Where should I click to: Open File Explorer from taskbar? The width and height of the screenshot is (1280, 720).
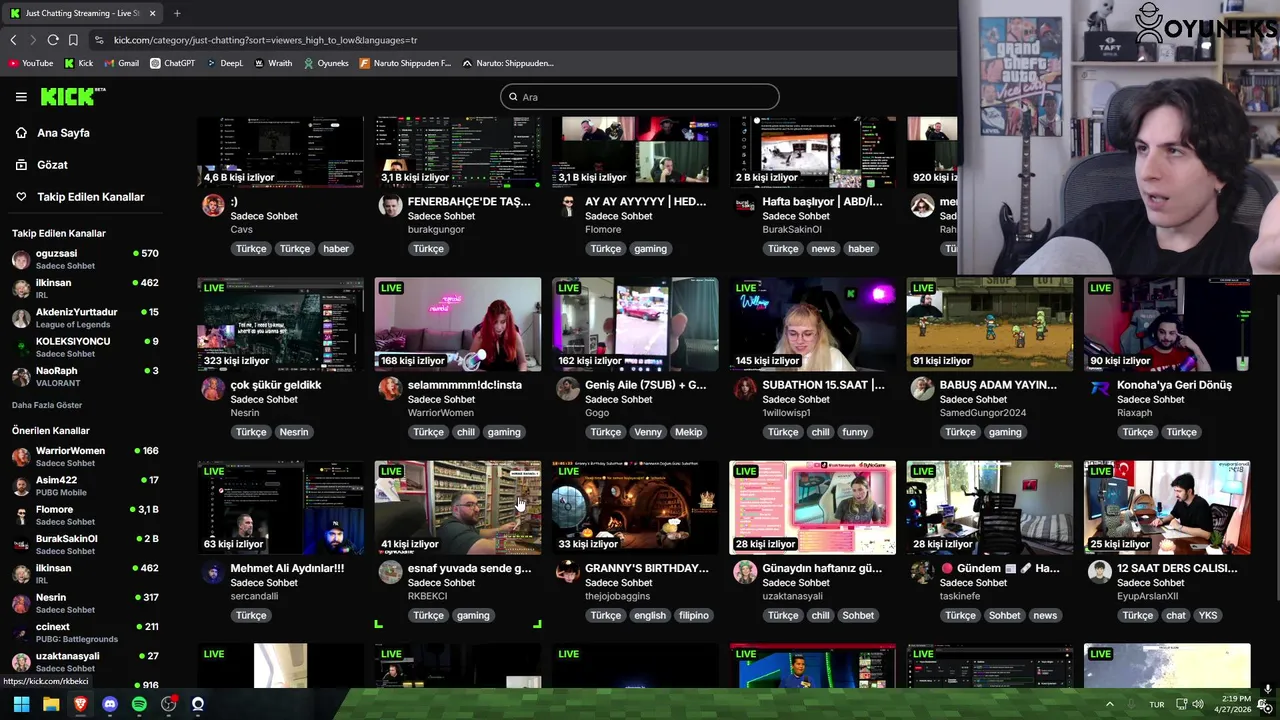point(51,704)
